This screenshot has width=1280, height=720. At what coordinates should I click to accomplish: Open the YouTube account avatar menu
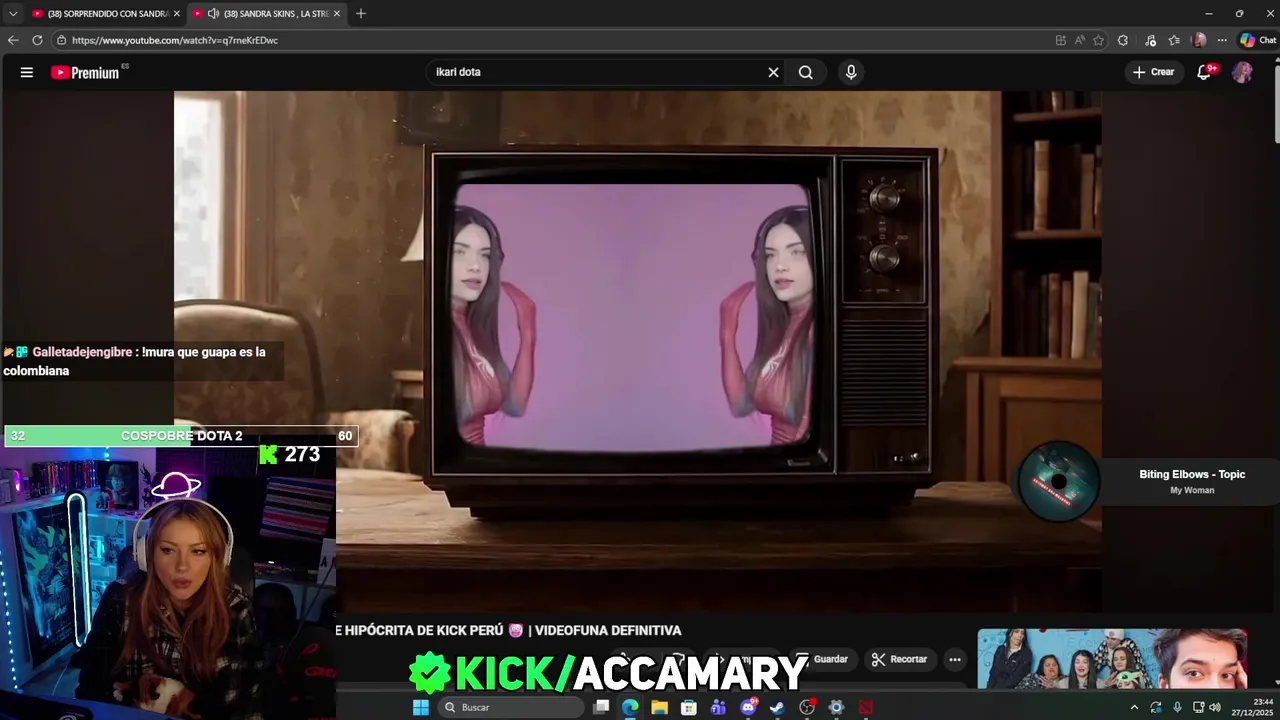[x=1242, y=72]
